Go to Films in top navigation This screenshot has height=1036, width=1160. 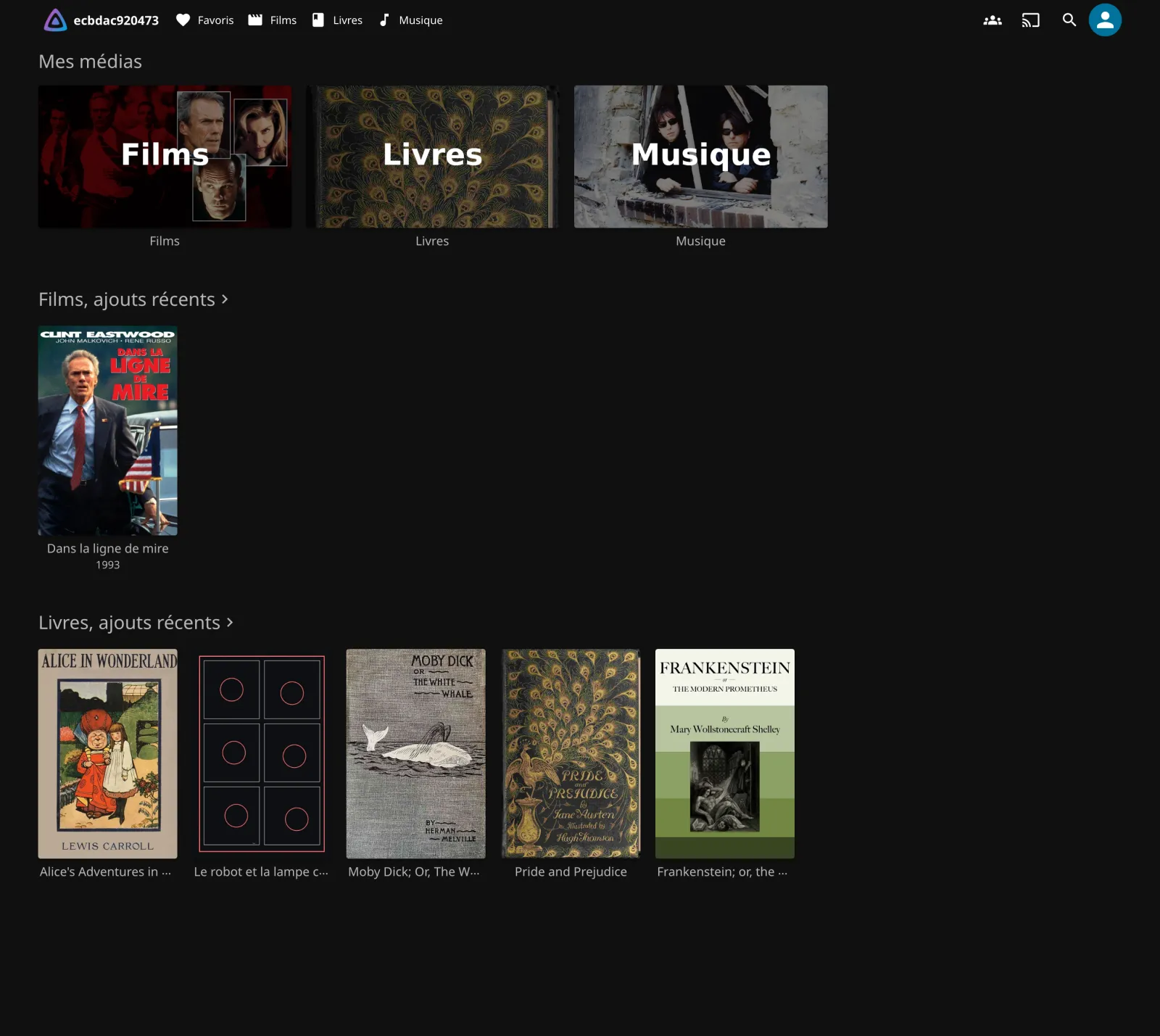(x=283, y=20)
